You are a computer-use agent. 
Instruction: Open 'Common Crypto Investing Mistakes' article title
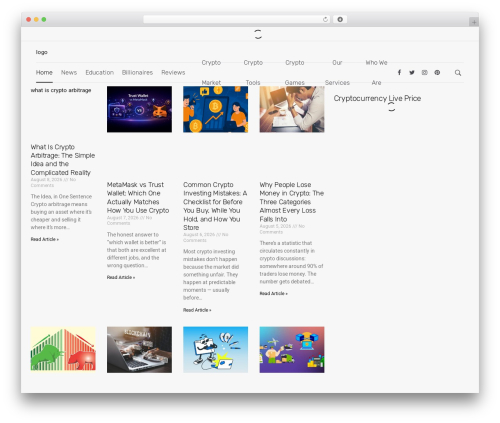(215, 206)
